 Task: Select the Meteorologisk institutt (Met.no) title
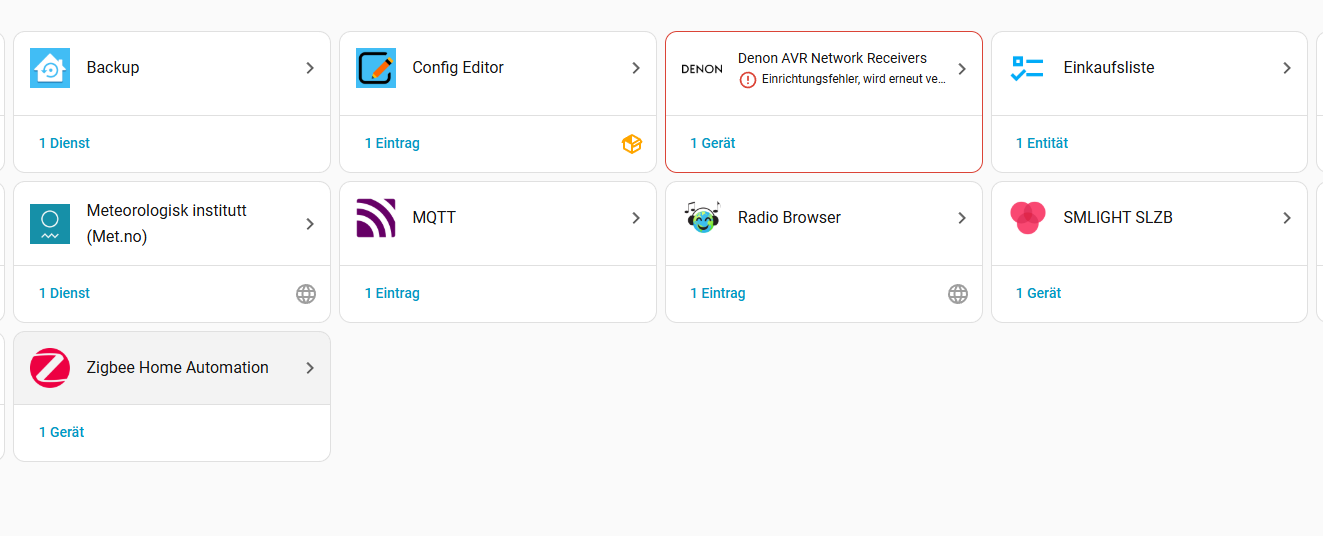click(x=167, y=224)
